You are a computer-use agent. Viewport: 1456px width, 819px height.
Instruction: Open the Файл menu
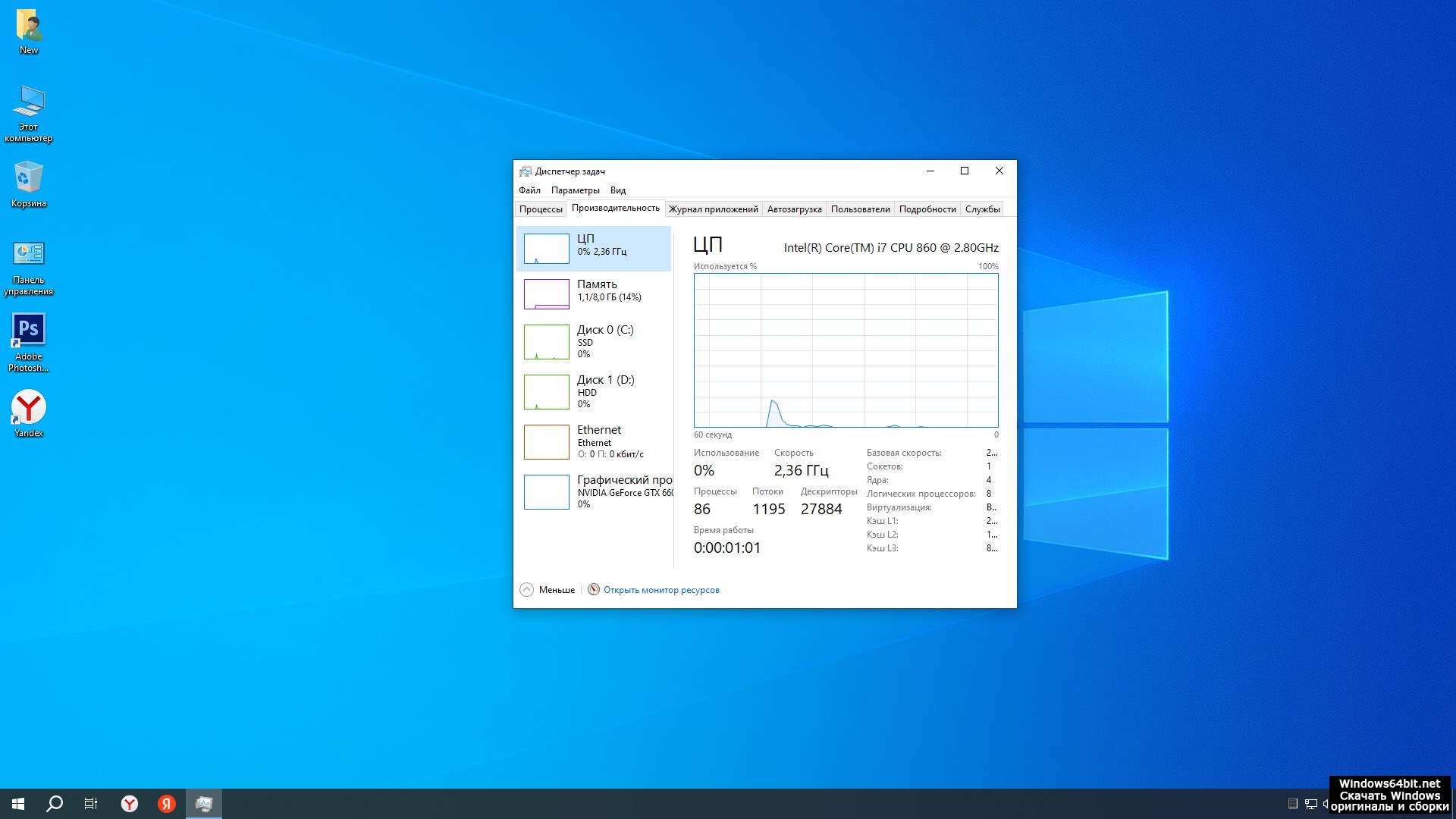529,190
